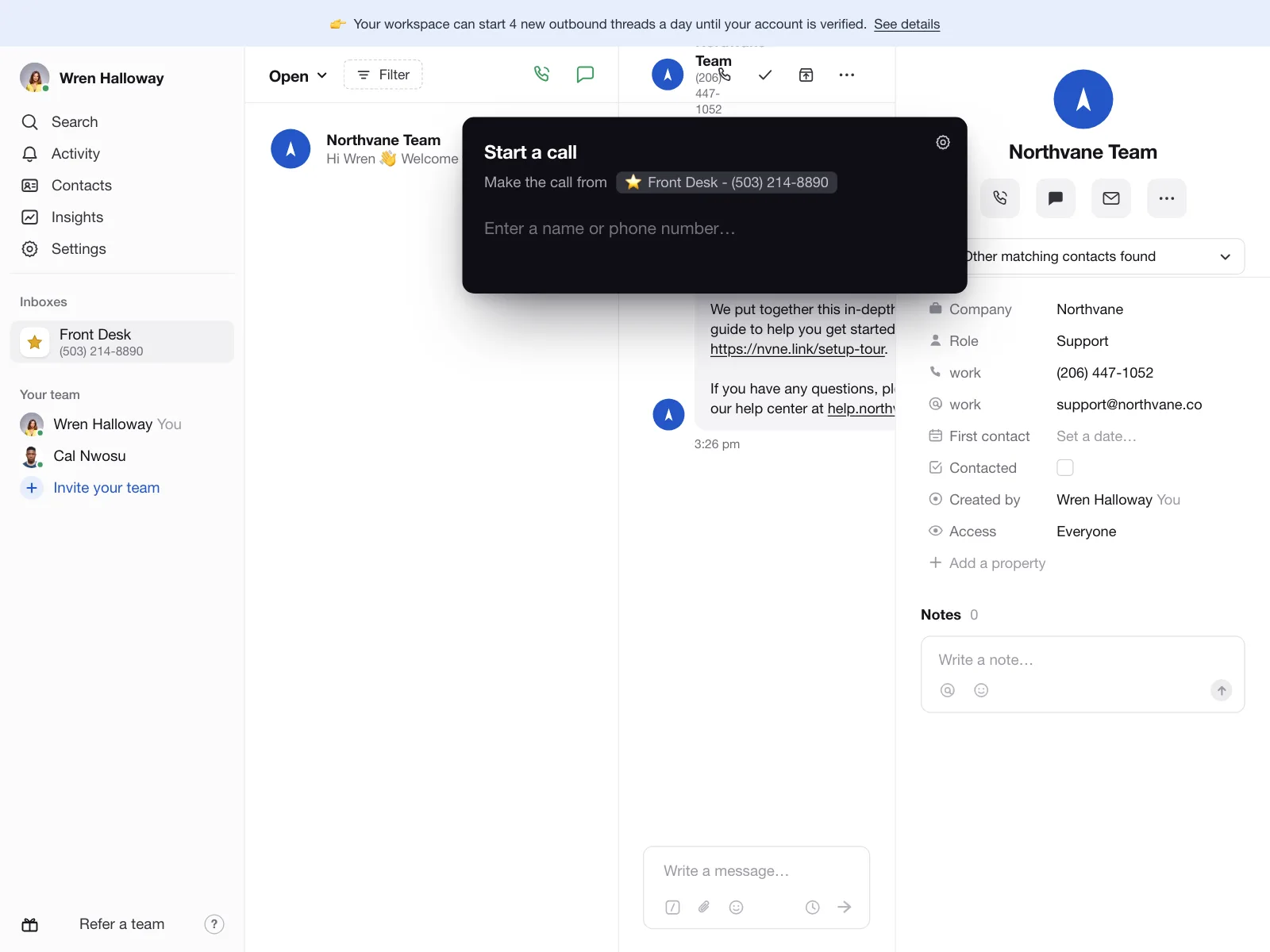Select the Front Desk inbox
Screen dimensions: 1270x952
(x=122, y=342)
